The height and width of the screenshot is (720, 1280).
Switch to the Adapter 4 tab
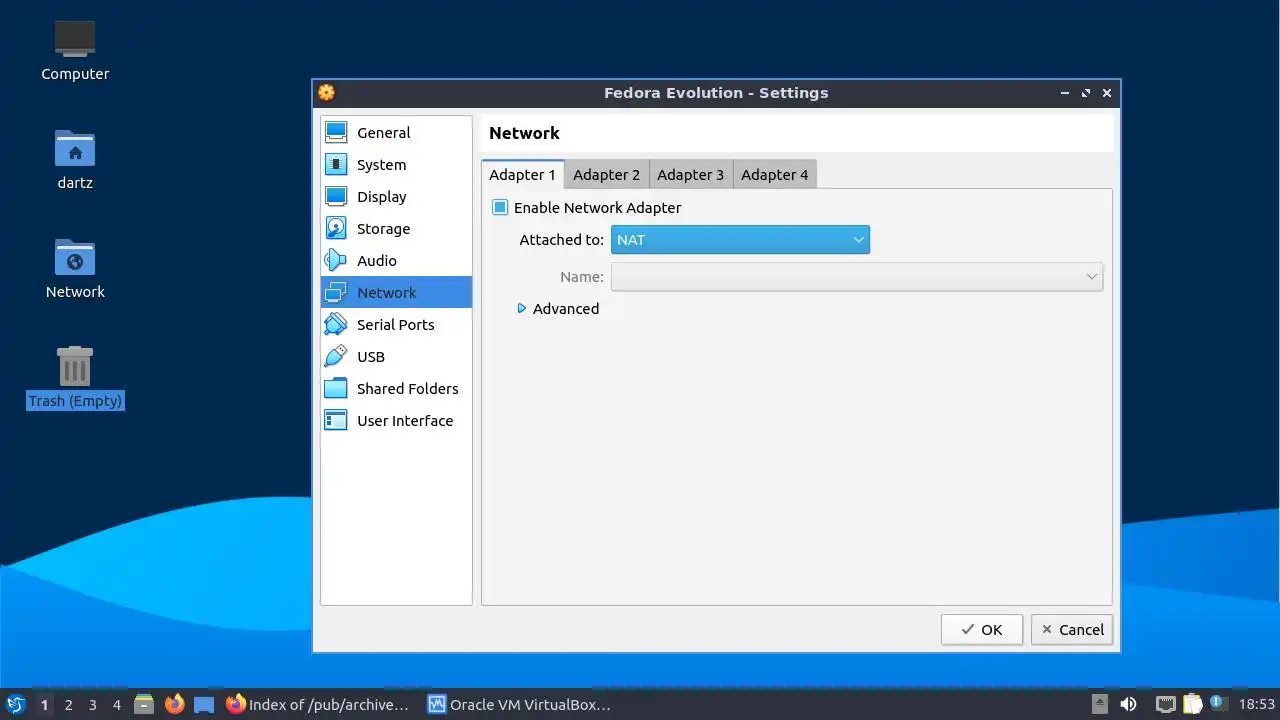(x=774, y=175)
